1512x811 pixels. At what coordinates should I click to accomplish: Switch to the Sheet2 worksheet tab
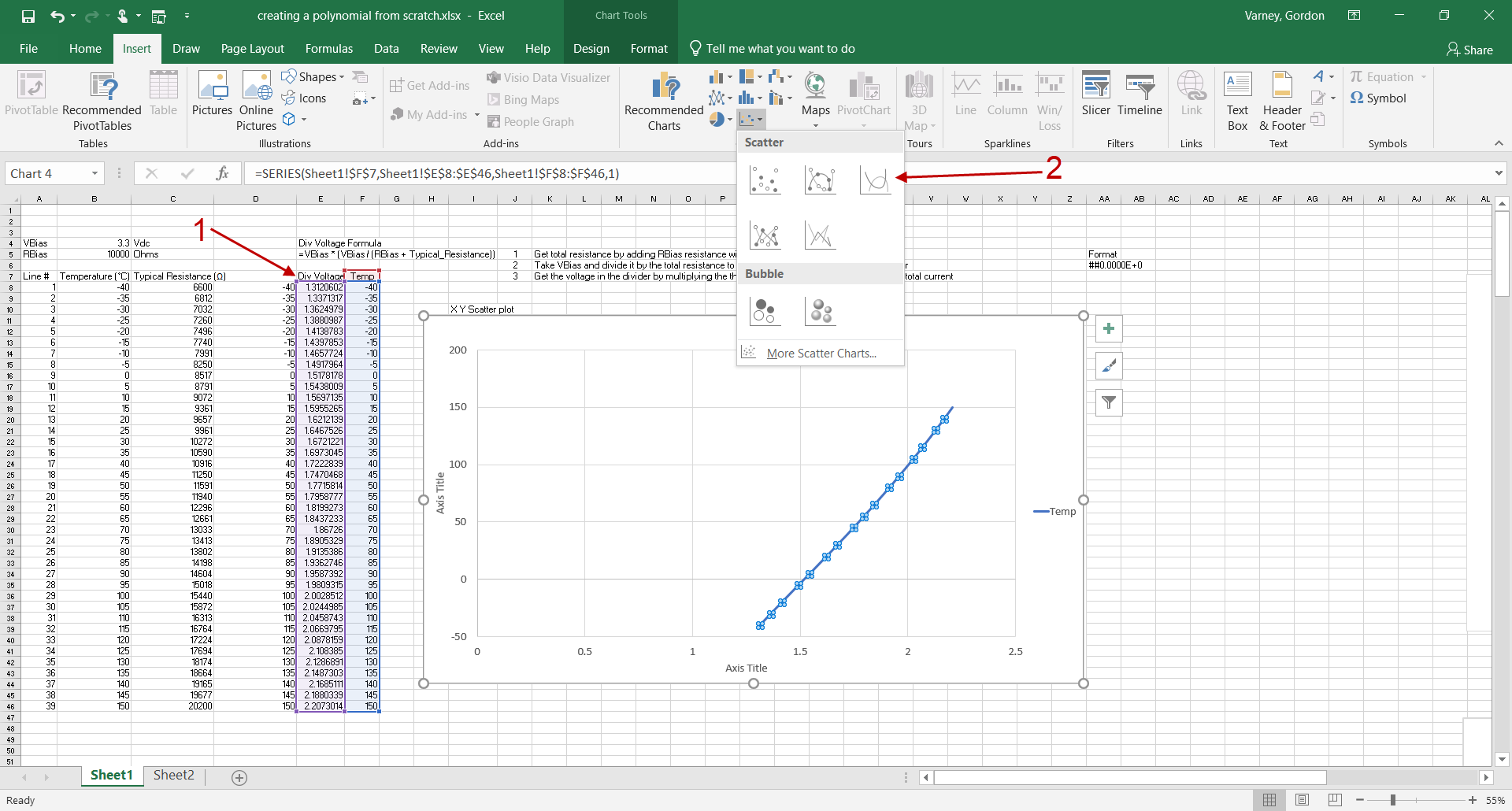[173, 776]
